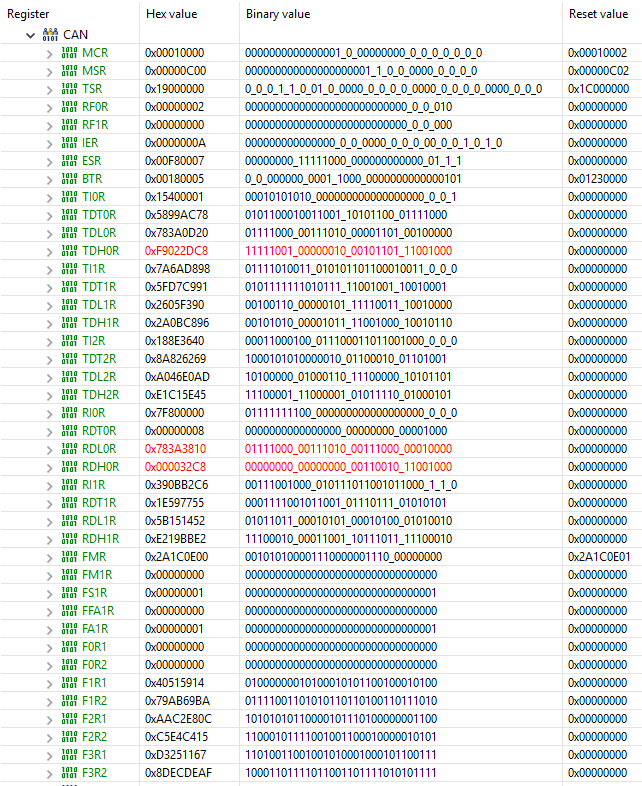Image resolution: width=642 pixels, height=786 pixels.
Task: Click the Register column header
Action: [28, 14]
